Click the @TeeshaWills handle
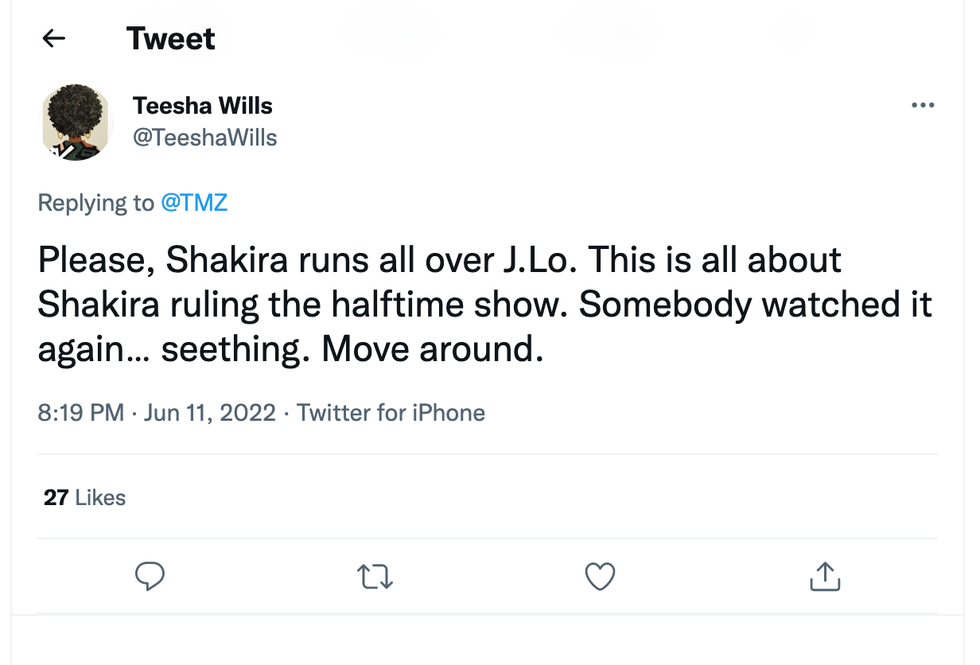980x665 pixels. point(205,138)
